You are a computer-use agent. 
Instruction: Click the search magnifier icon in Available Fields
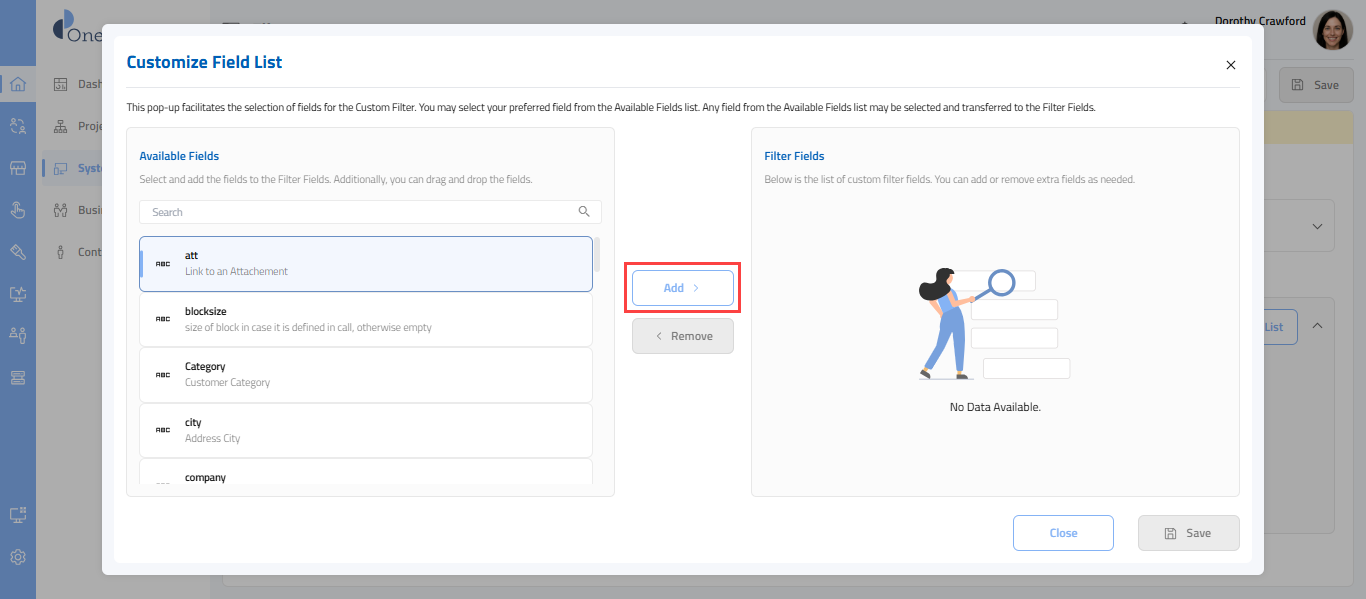pyautogui.click(x=584, y=212)
